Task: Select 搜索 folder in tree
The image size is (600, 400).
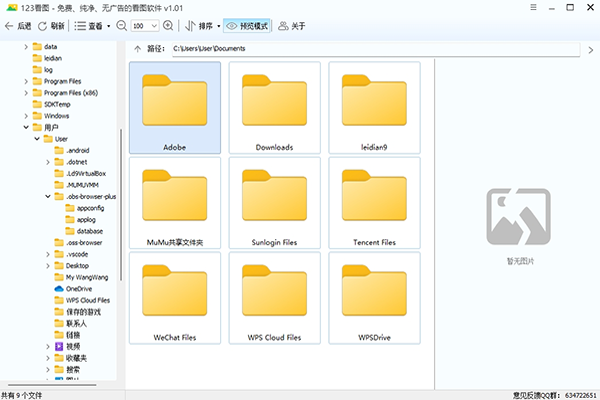Action: coord(67,369)
